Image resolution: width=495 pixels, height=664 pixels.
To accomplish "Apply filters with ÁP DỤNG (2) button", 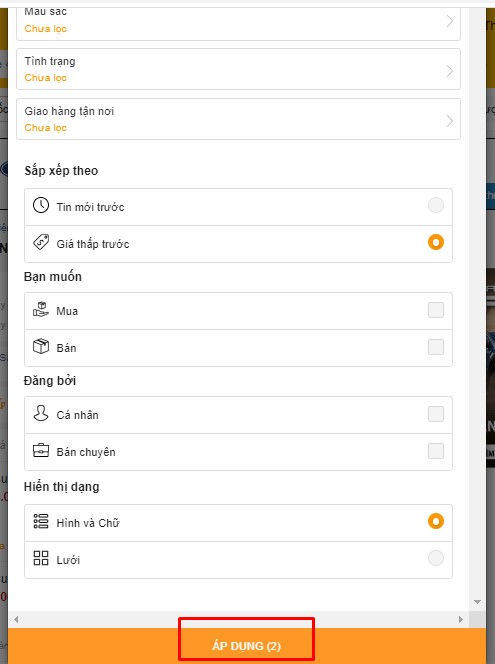I will (x=247, y=646).
